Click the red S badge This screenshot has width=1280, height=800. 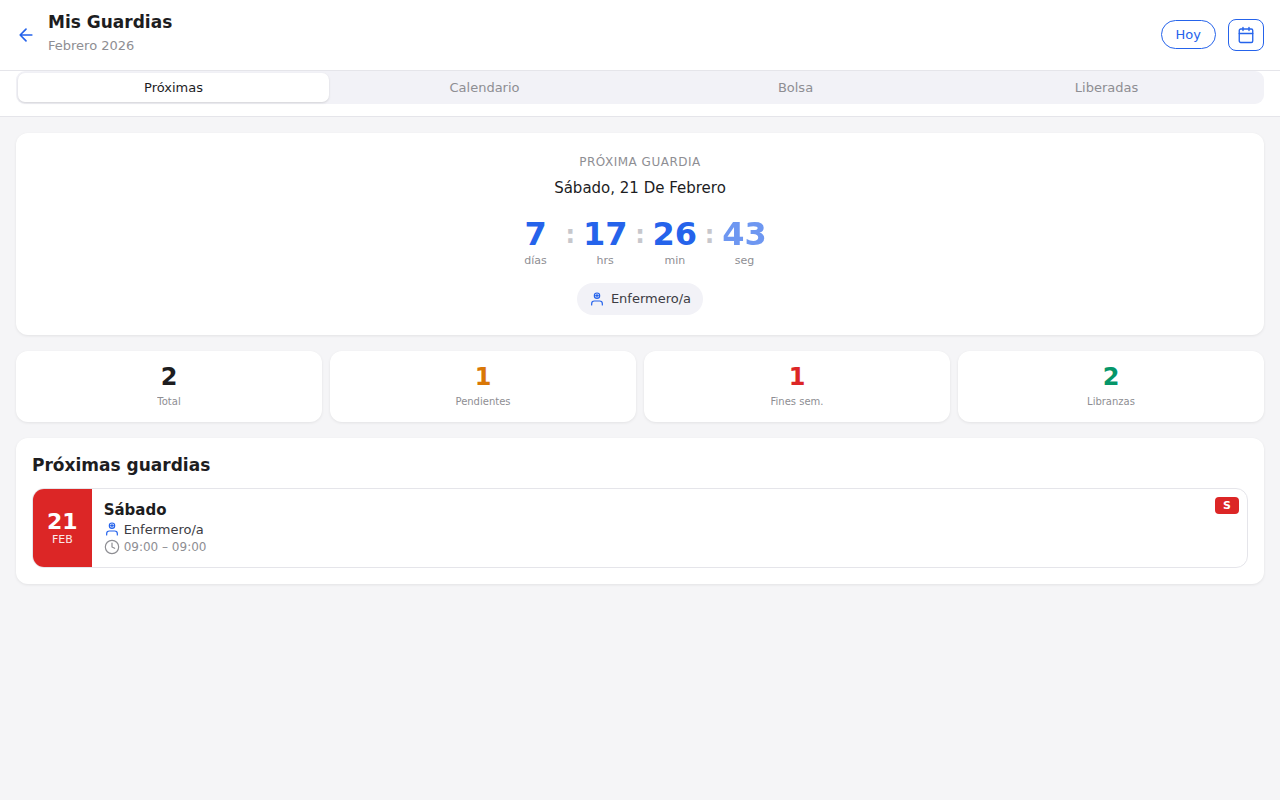(x=1226, y=505)
